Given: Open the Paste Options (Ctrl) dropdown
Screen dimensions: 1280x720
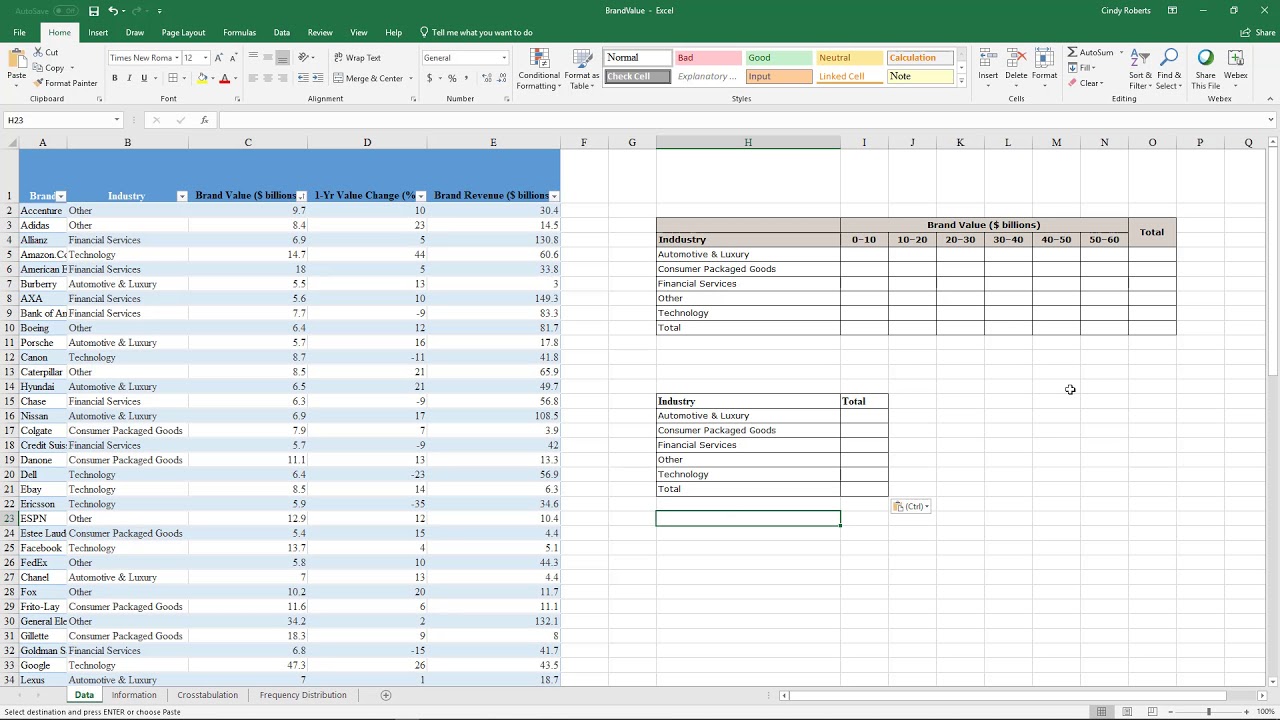Looking at the screenshot, I should click(x=911, y=506).
